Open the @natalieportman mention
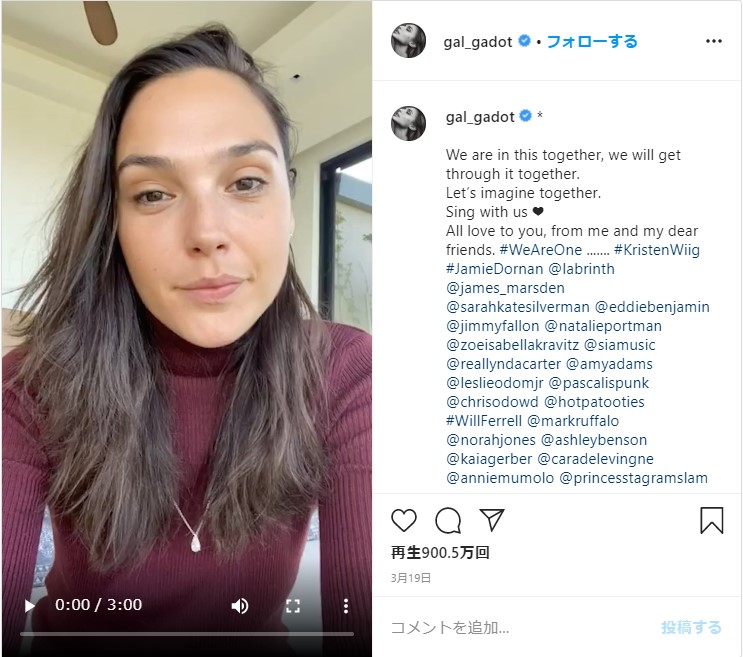 coord(603,326)
